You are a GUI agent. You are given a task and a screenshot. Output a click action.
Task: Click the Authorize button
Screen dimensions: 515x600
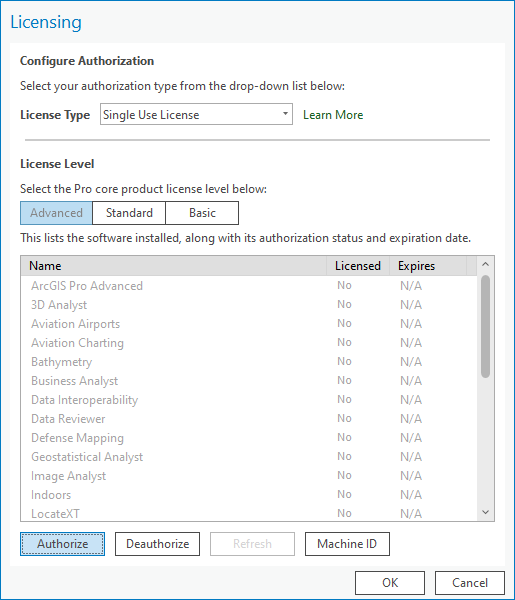[x=62, y=544]
